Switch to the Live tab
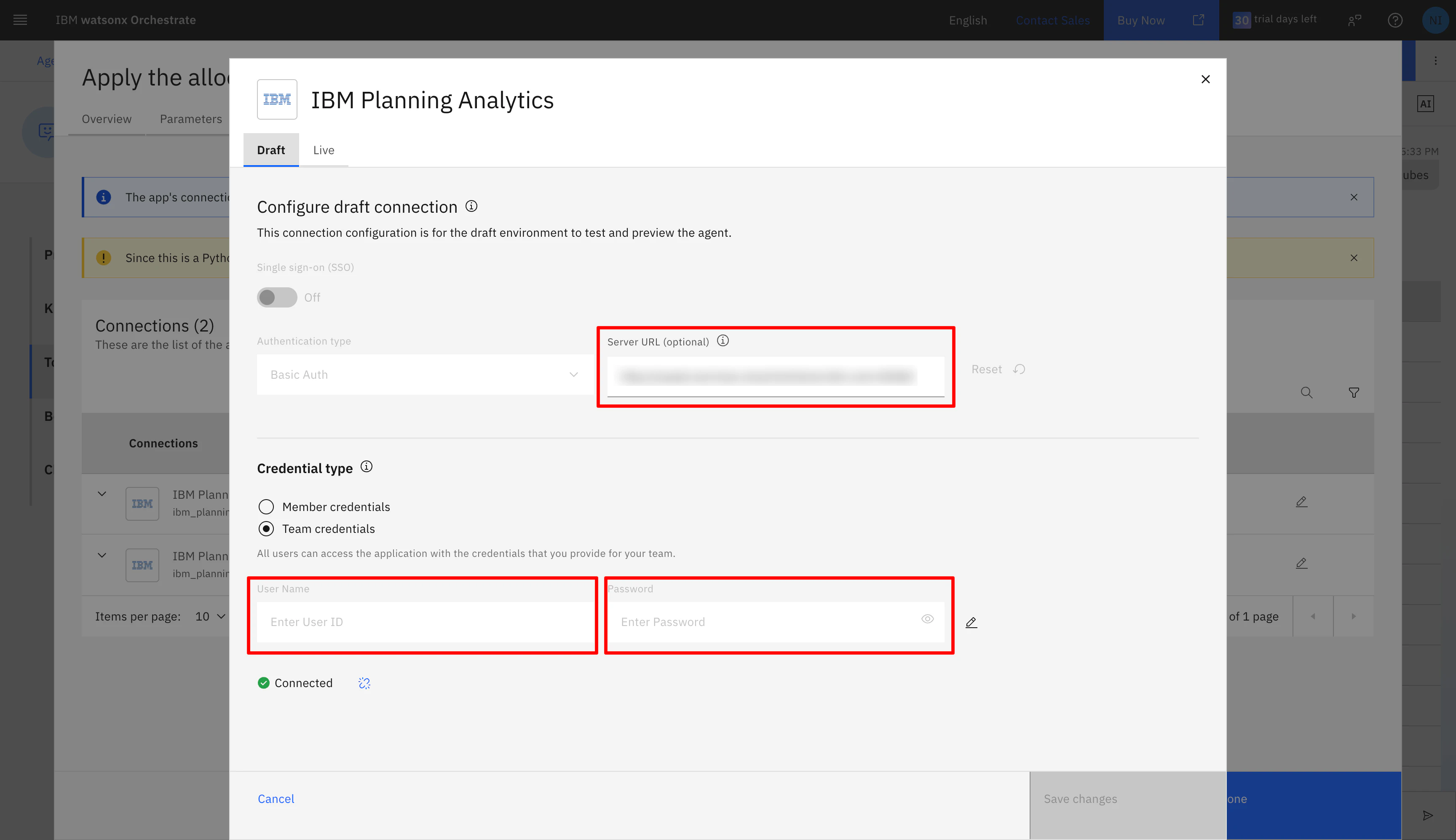The width and height of the screenshot is (1456, 840). (x=324, y=150)
